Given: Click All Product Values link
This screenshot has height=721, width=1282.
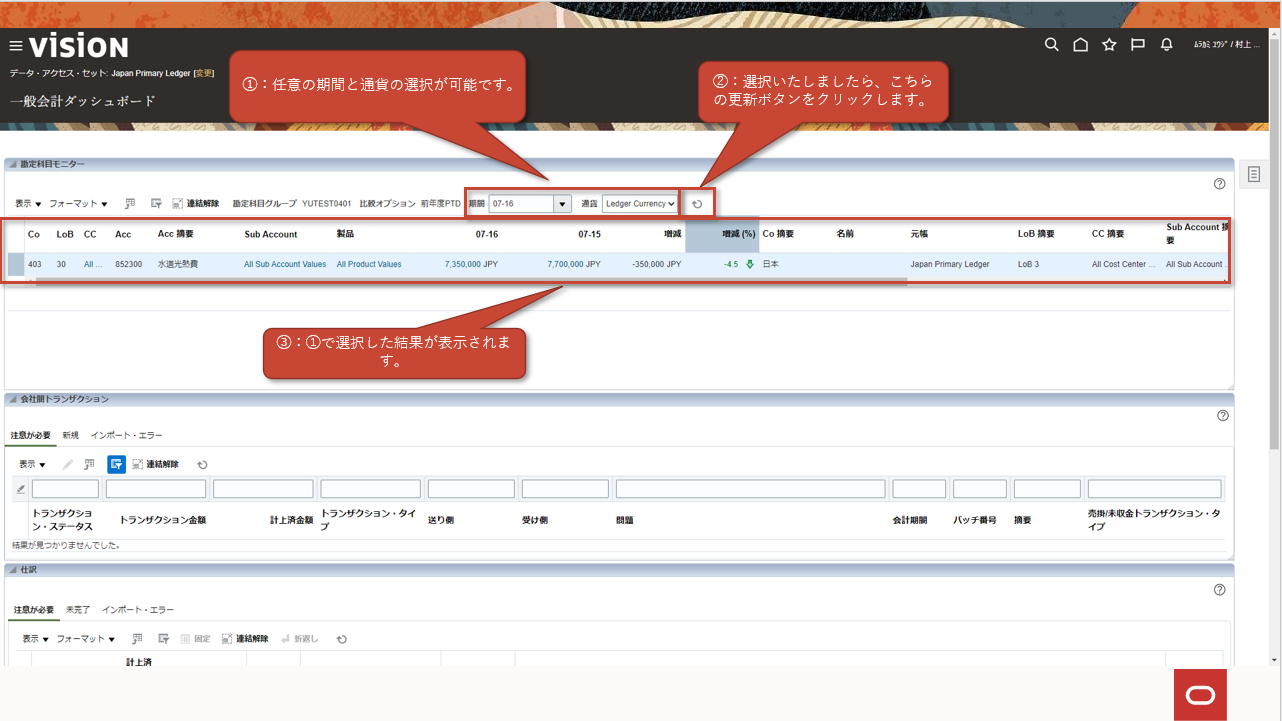Looking at the screenshot, I should coord(369,264).
